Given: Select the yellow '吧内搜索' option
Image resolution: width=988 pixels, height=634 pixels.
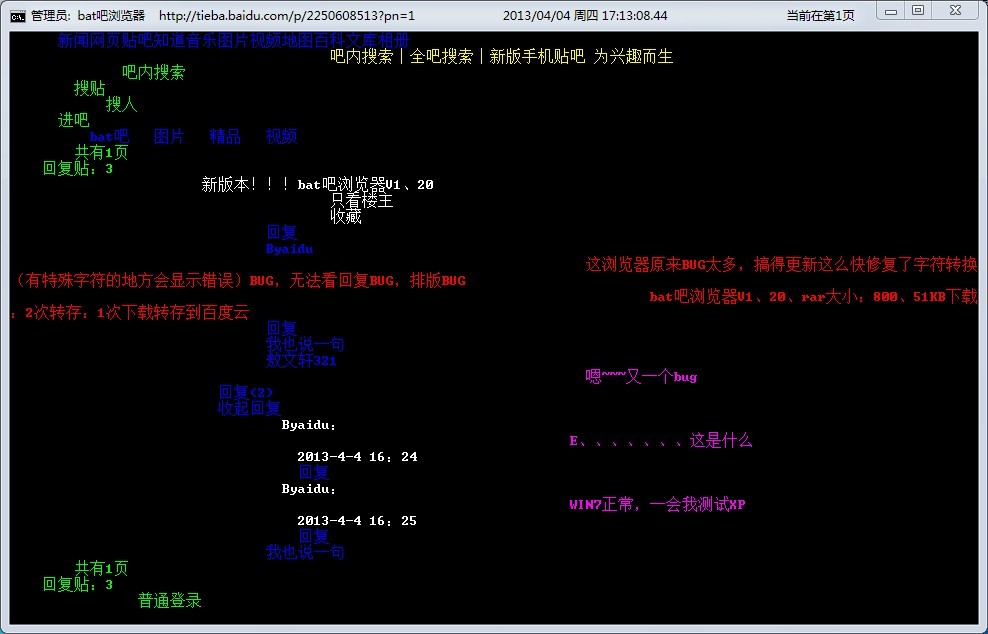Looking at the screenshot, I should point(362,57).
